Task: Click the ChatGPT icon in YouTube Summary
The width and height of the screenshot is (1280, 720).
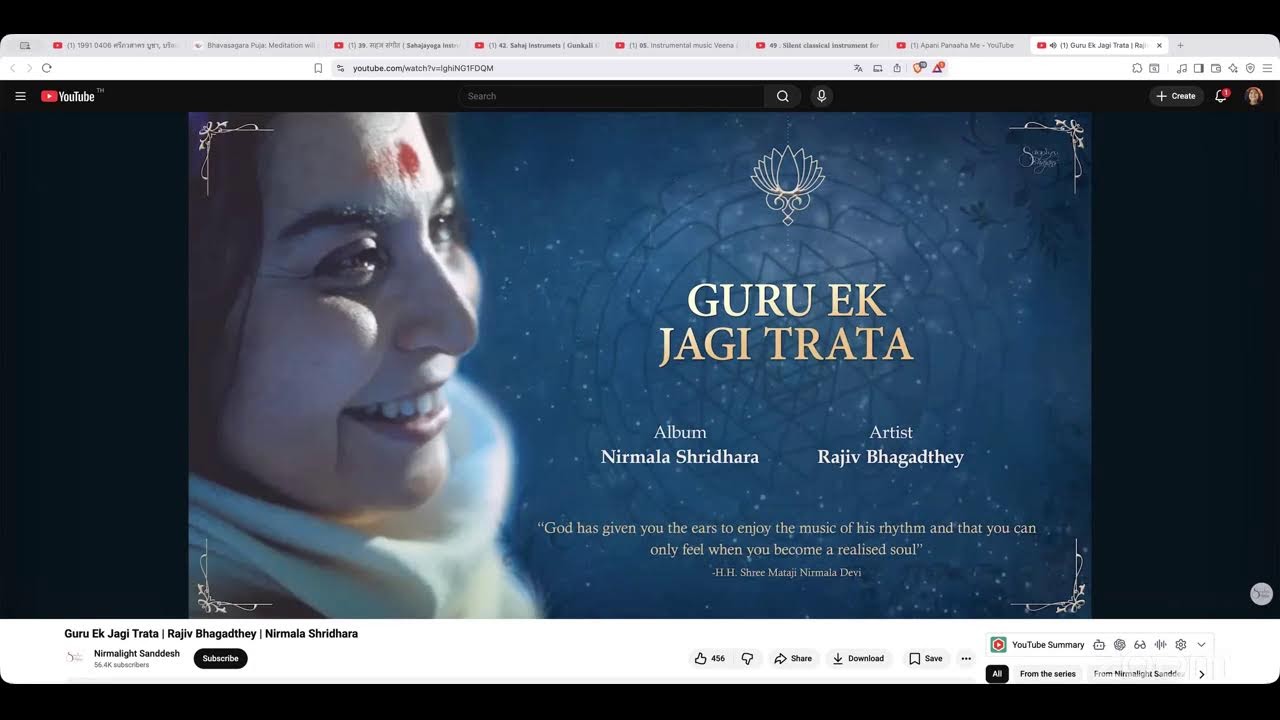Action: 1120,645
